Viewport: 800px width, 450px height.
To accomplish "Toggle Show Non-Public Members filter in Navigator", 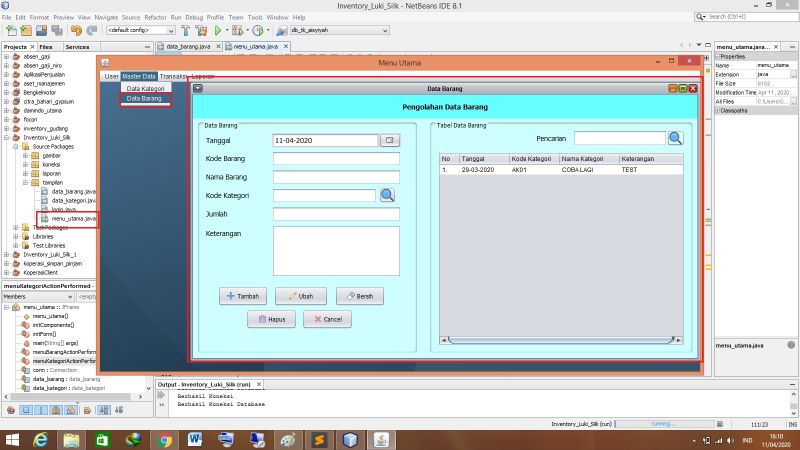I will point(56,410).
